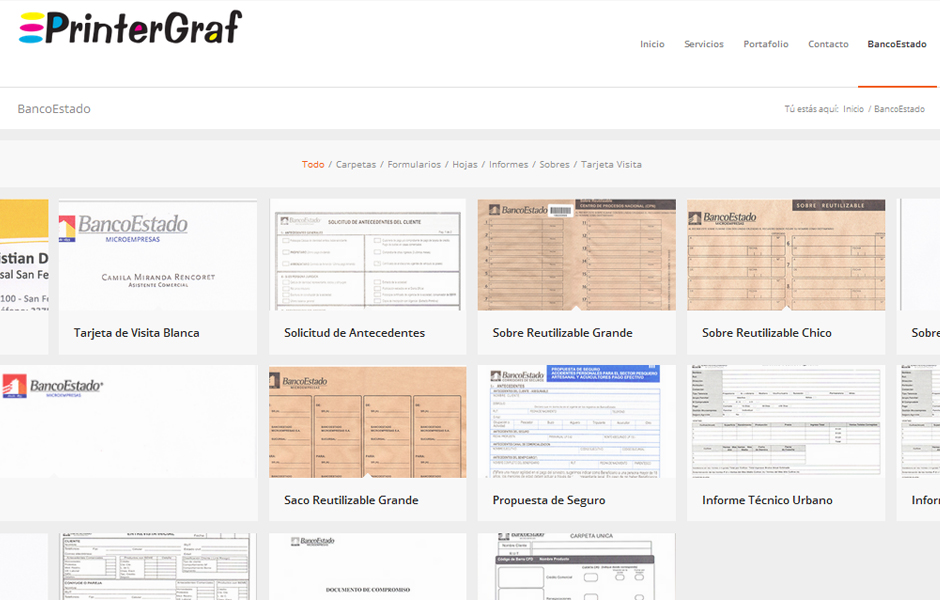Open the Sobre Reutilizable Grande thumbnail
This screenshot has width=940, height=600.
tap(577, 255)
